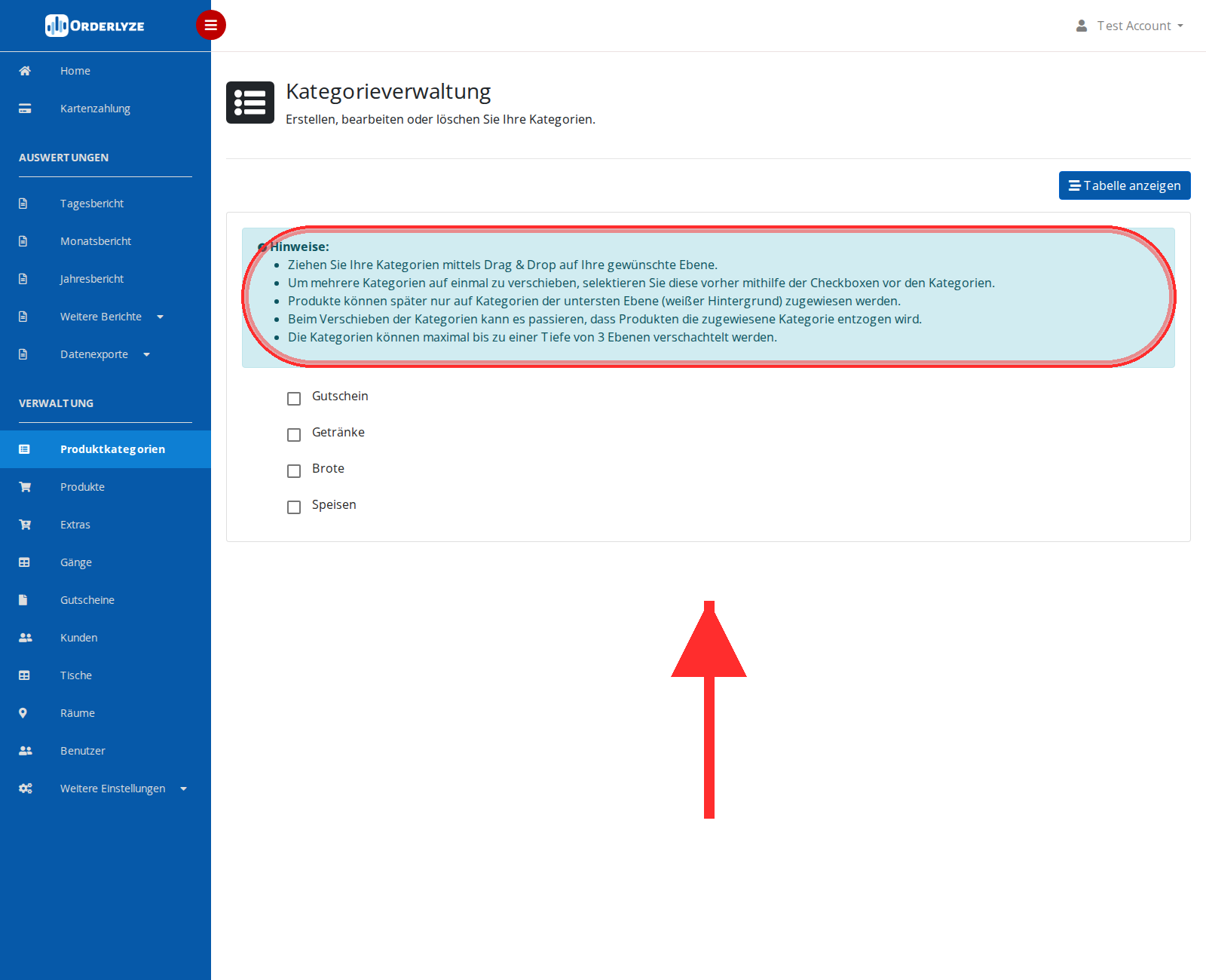Click the gears icon beside Weitere Einstellungen
The image size is (1206, 980).
coord(26,789)
